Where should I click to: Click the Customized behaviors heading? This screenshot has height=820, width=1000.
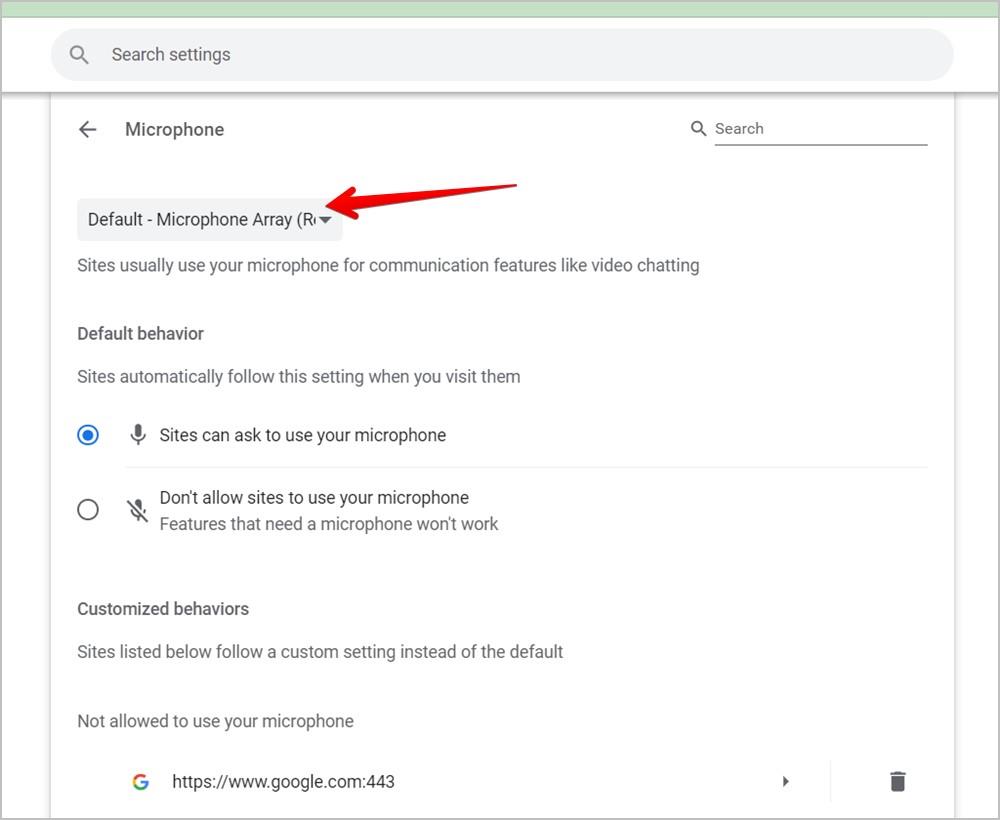163,609
